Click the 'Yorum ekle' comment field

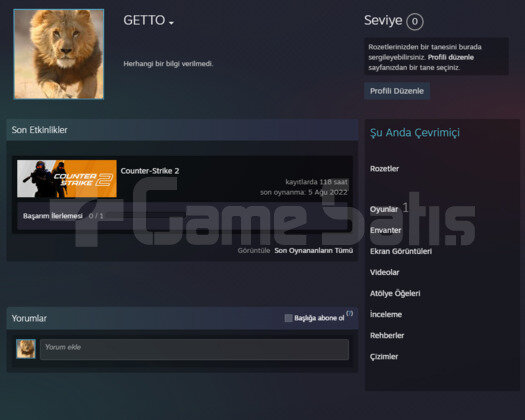[194, 349]
